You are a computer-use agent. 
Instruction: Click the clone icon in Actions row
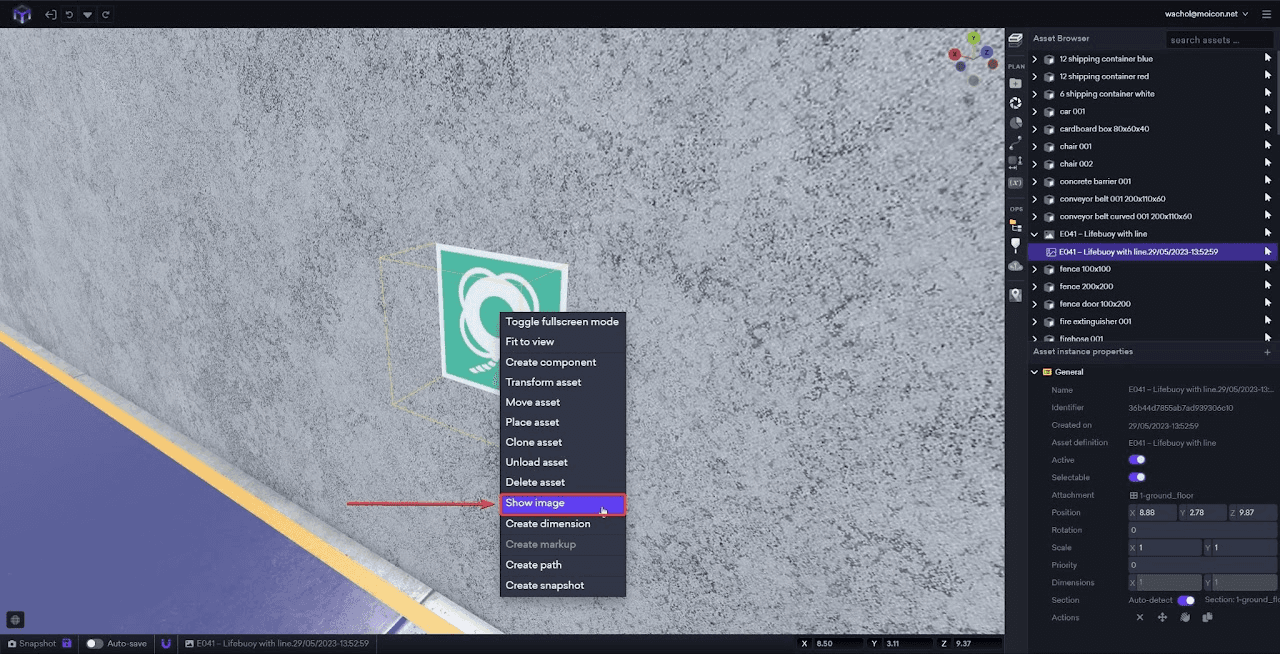[x=1207, y=618]
